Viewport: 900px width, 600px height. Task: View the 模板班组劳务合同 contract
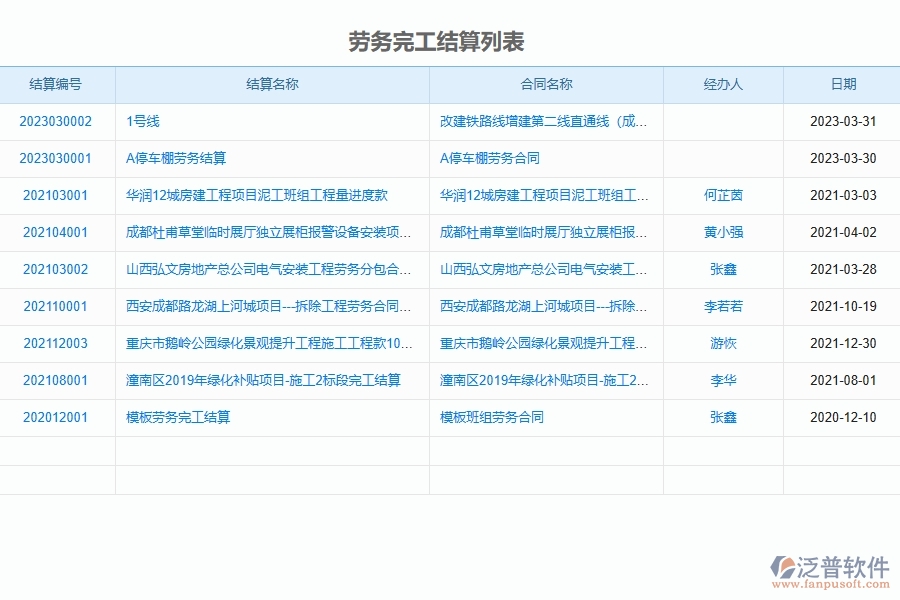pyautogui.click(x=491, y=417)
